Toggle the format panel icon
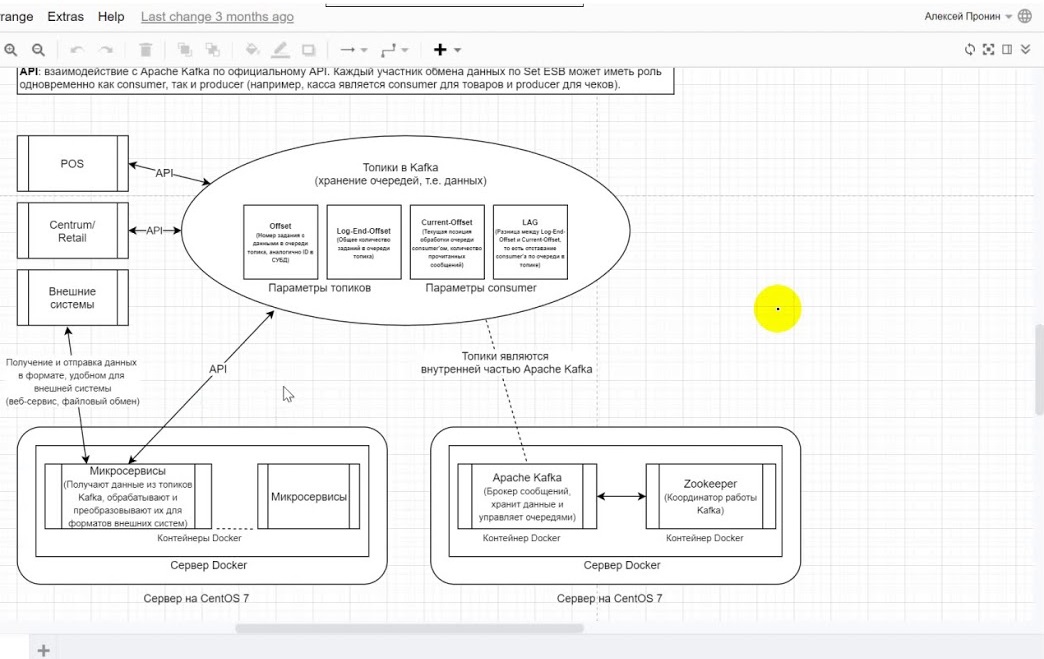 click(x=1007, y=49)
